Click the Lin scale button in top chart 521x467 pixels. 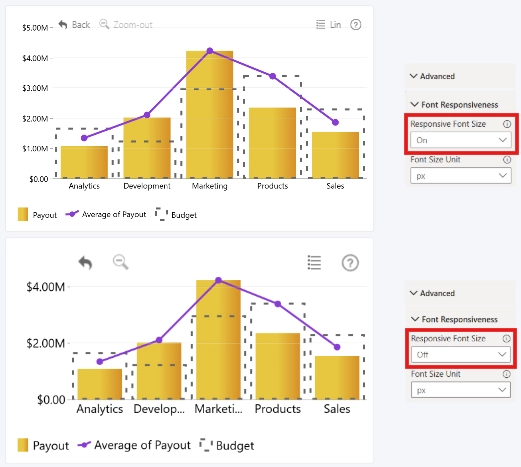(328, 25)
